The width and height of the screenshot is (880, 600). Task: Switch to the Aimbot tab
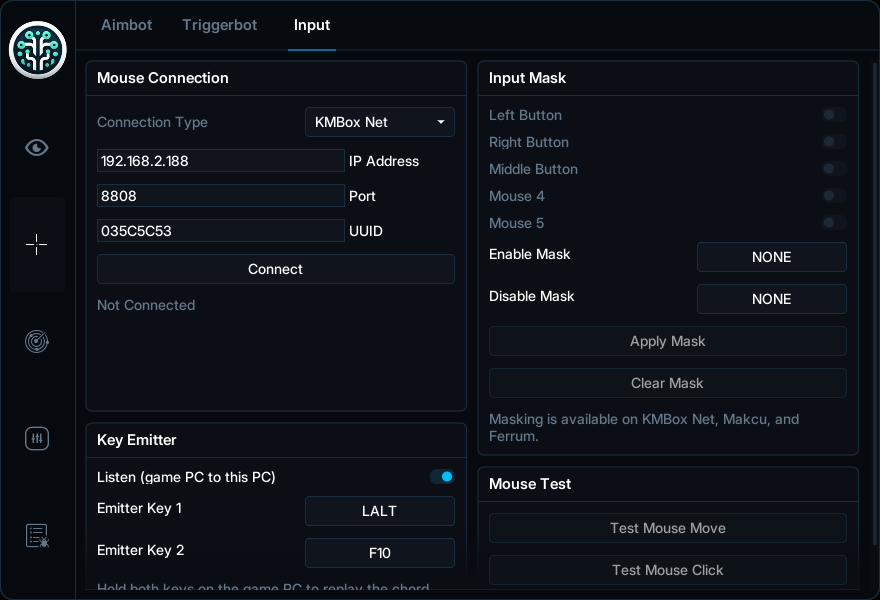click(x=126, y=25)
